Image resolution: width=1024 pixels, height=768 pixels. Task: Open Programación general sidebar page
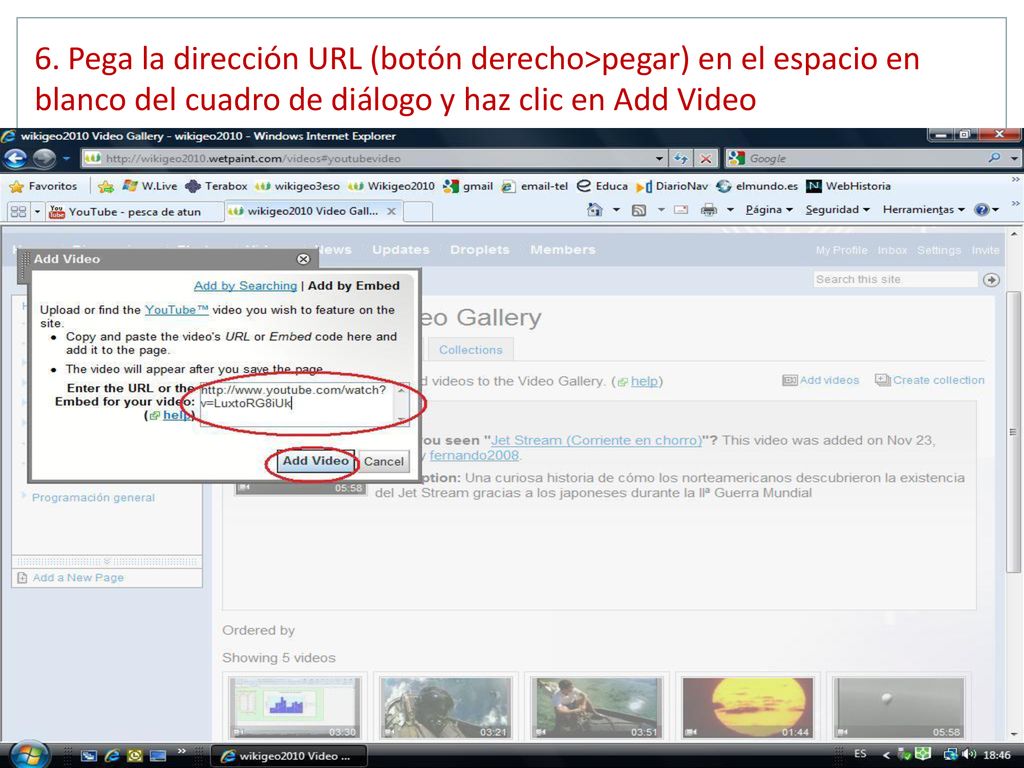[93, 498]
